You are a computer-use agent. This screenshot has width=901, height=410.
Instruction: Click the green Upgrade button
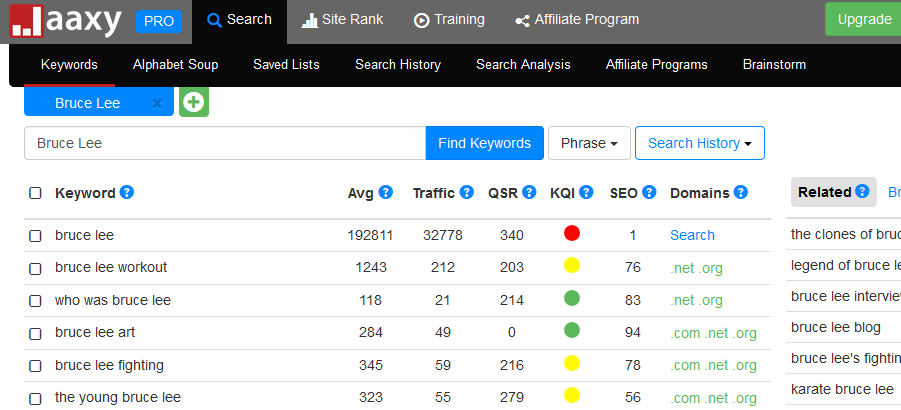click(864, 19)
